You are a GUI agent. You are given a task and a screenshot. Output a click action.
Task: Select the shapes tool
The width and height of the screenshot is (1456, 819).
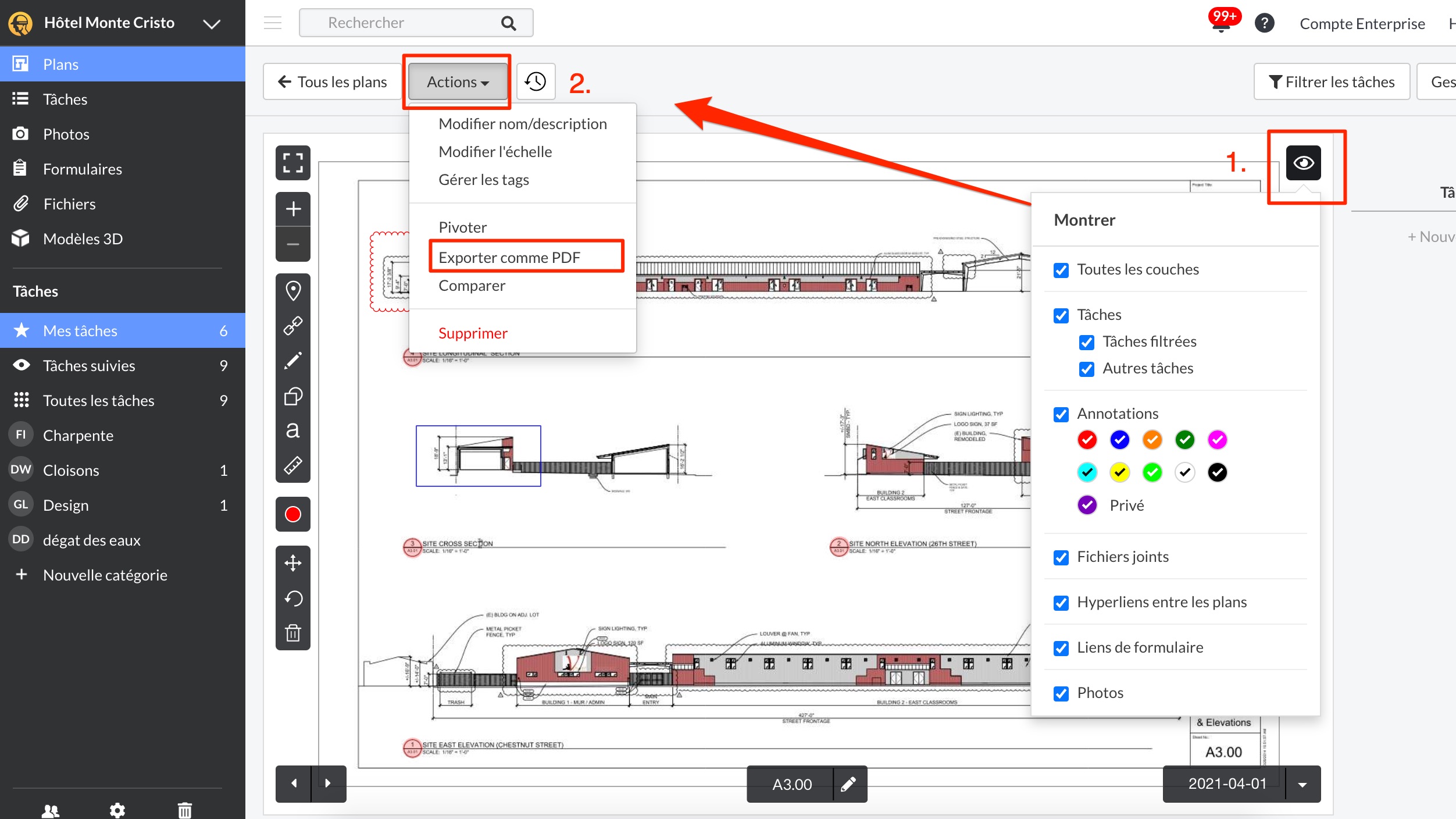click(293, 396)
